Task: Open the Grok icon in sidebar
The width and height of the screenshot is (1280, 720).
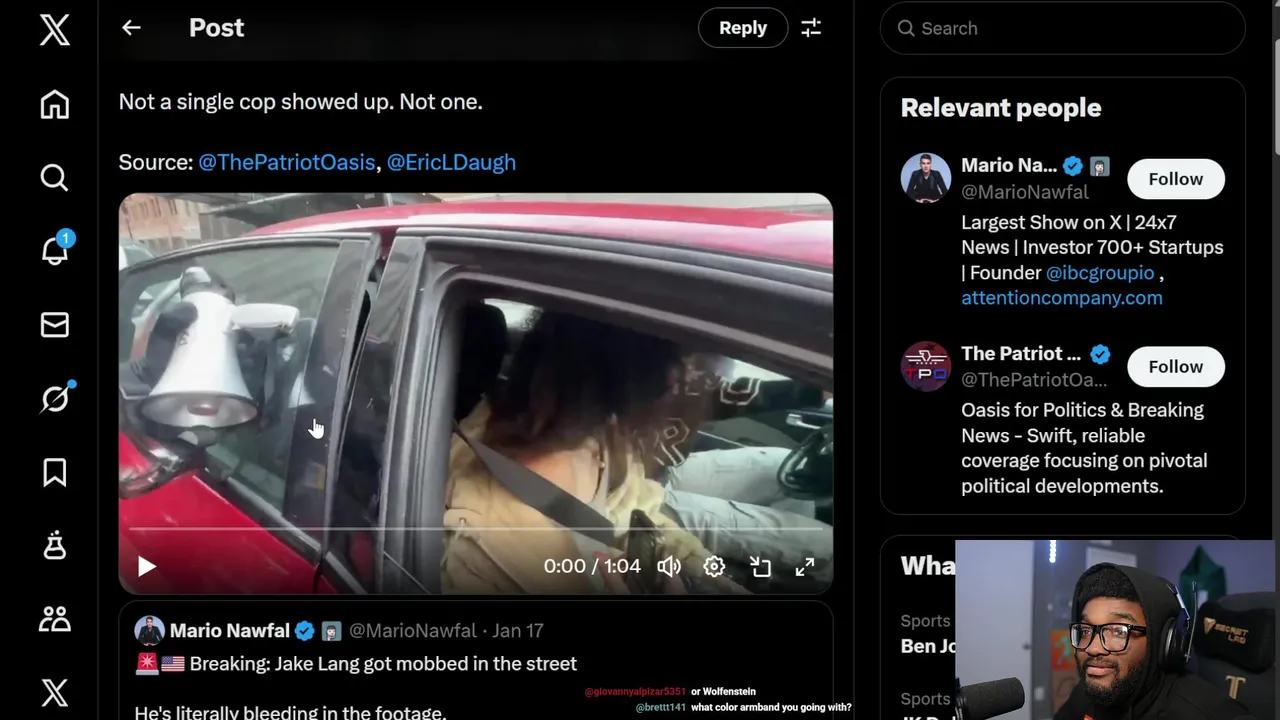Action: point(55,398)
